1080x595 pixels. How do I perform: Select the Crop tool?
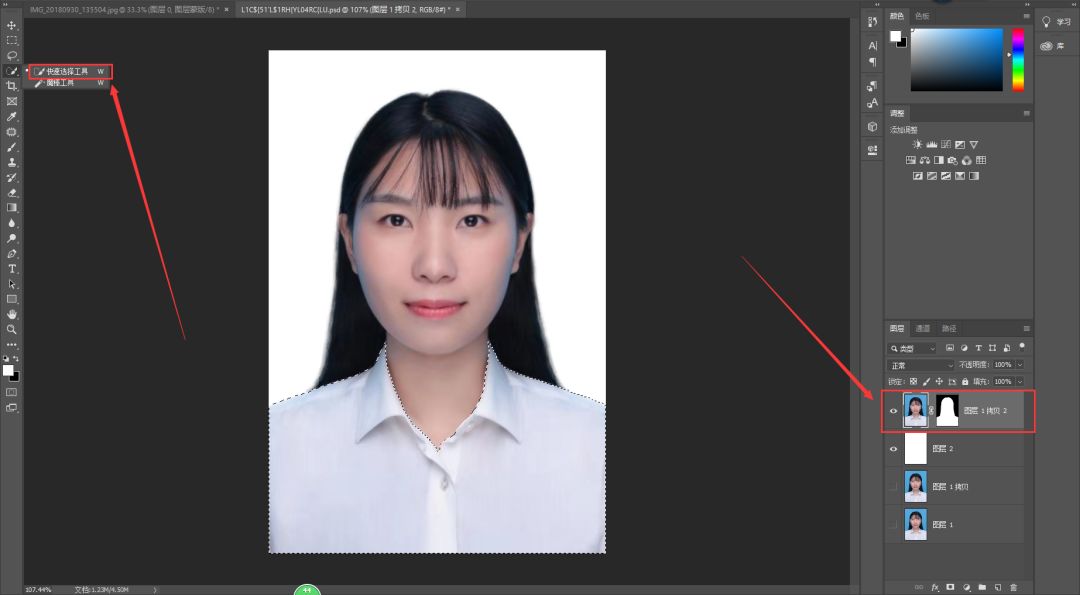tap(12, 86)
